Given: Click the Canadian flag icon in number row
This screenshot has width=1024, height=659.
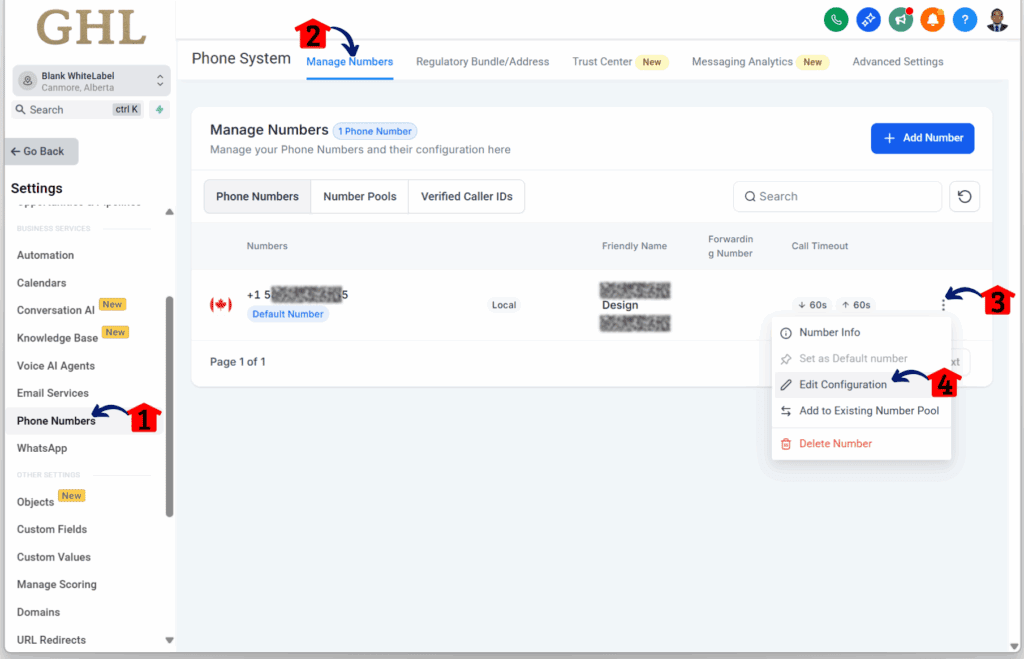Looking at the screenshot, I should point(221,304).
